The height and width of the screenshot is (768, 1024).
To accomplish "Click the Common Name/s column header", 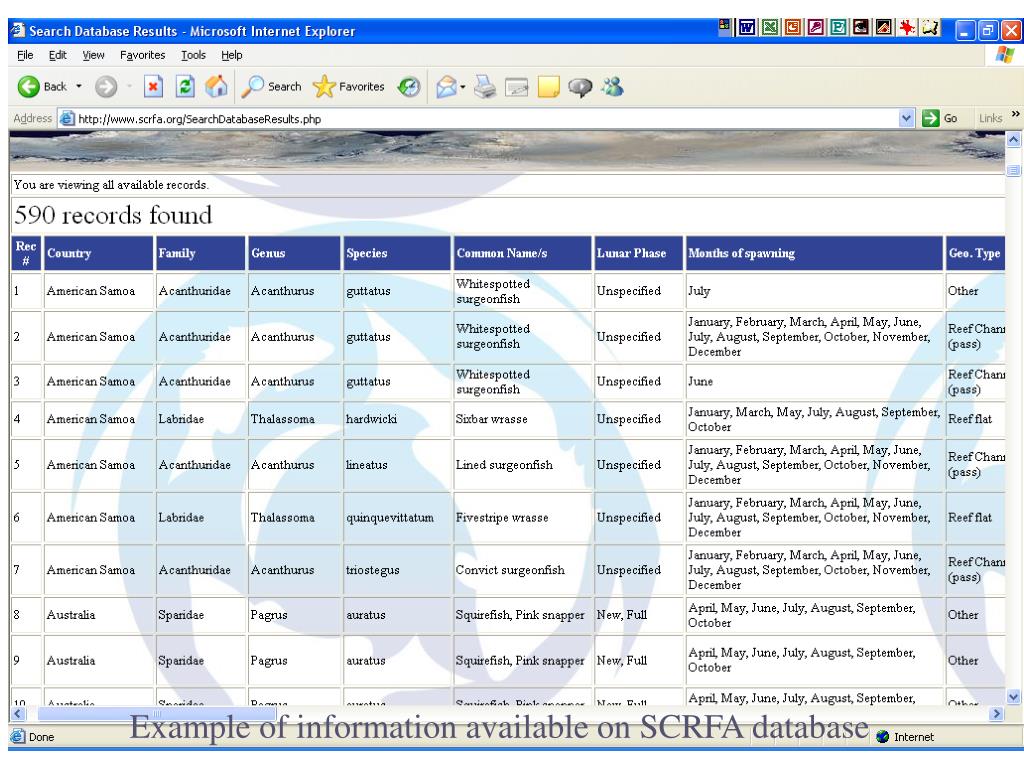I will coord(522,253).
